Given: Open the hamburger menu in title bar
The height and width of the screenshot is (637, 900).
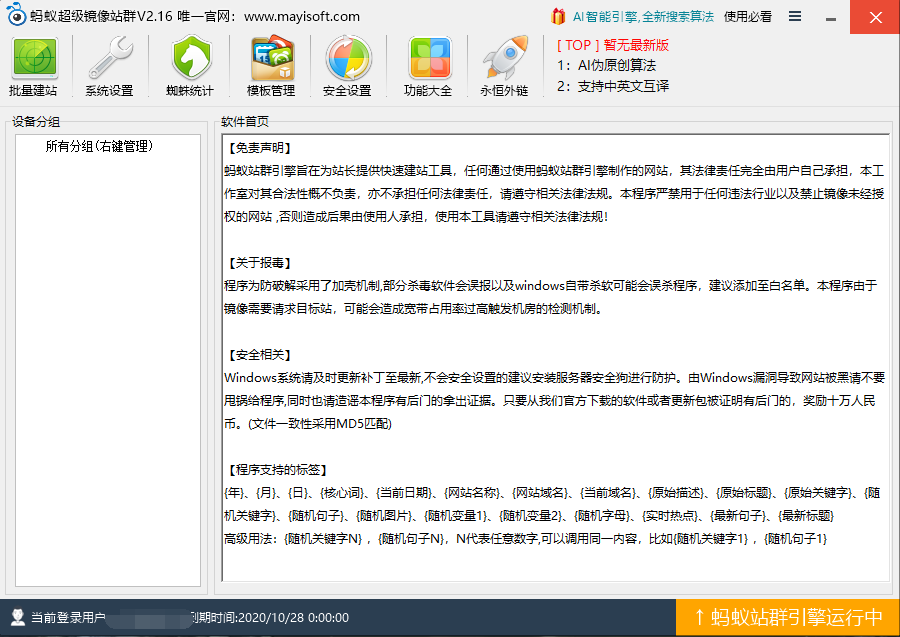Looking at the screenshot, I should point(794,16).
